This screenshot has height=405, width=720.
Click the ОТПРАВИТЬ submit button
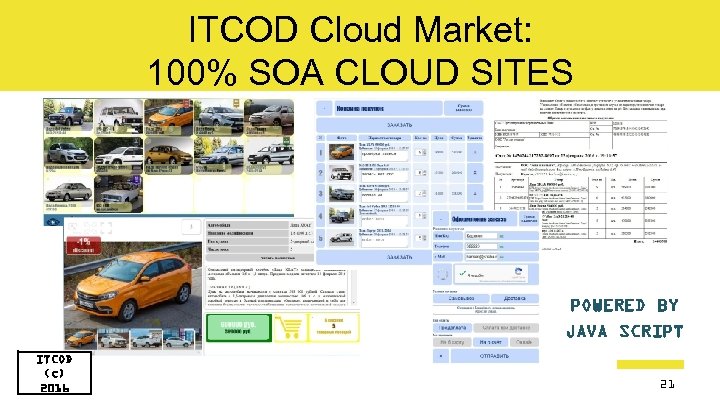pos(495,356)
